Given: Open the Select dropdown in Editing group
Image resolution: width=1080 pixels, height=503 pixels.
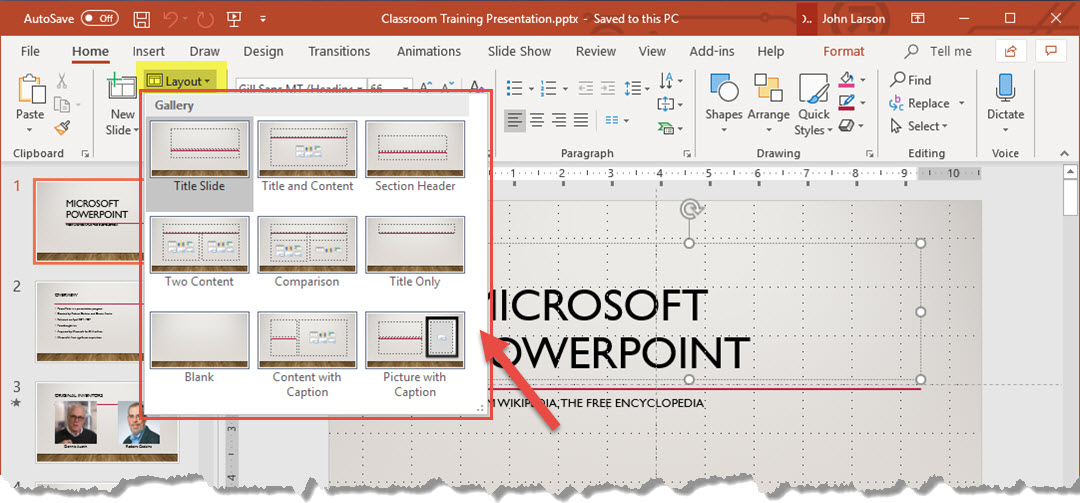Looking at the screenshot, I should coord(926,127).
